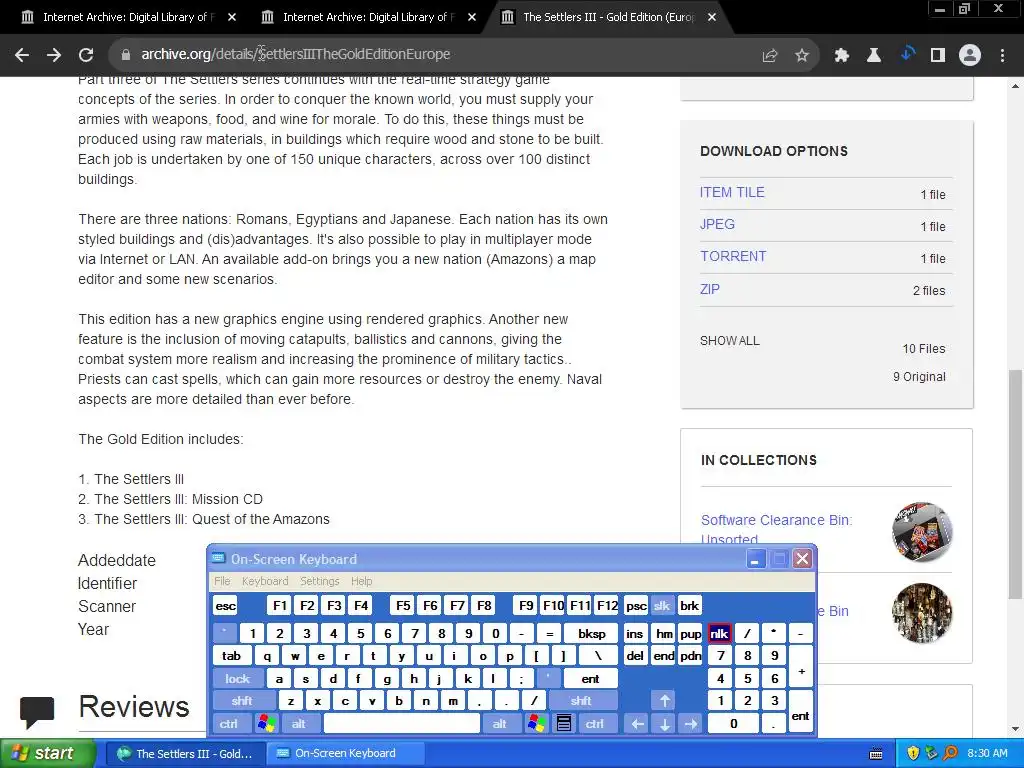Click the magnifier search tray icon
This screenshot has height=768, width=1024.
pyautogui.click(x=951, y=754)
